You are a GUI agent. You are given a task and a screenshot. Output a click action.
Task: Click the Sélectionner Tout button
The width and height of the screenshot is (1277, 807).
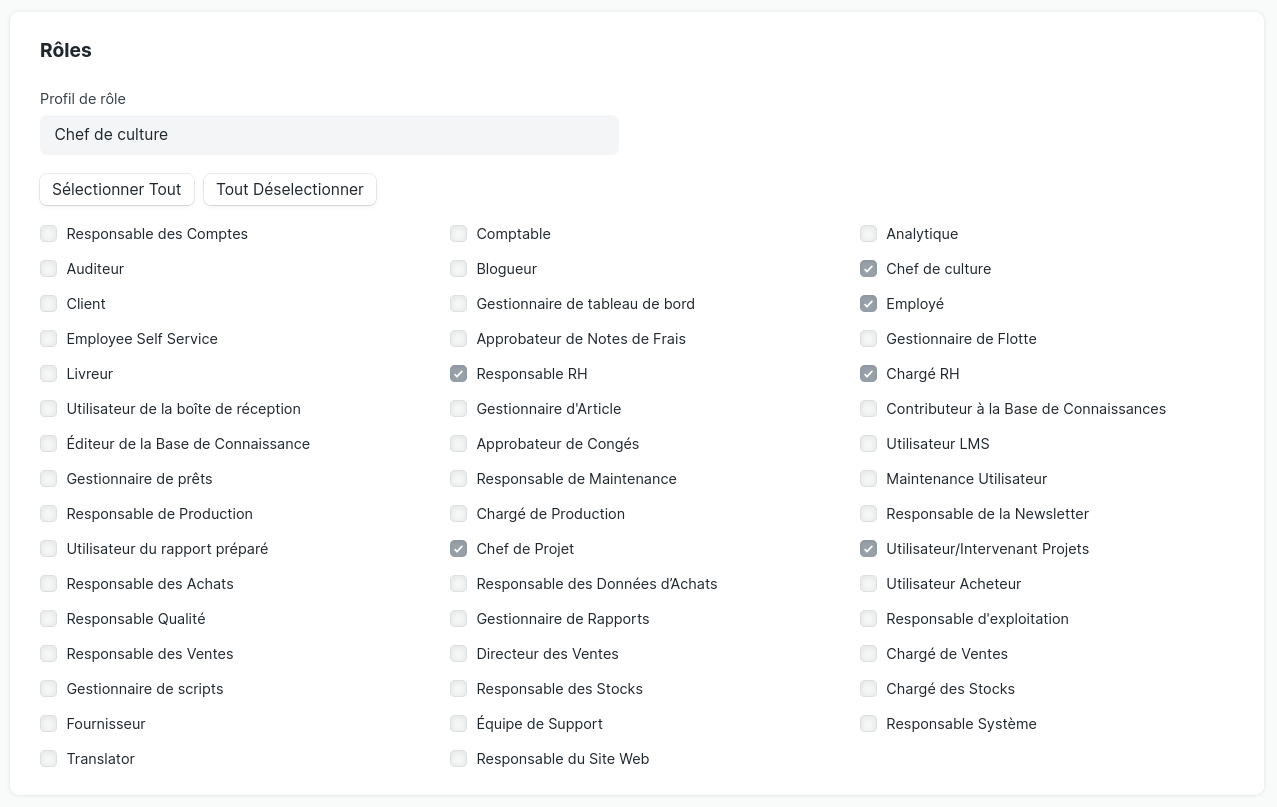(x=117, y=189)
